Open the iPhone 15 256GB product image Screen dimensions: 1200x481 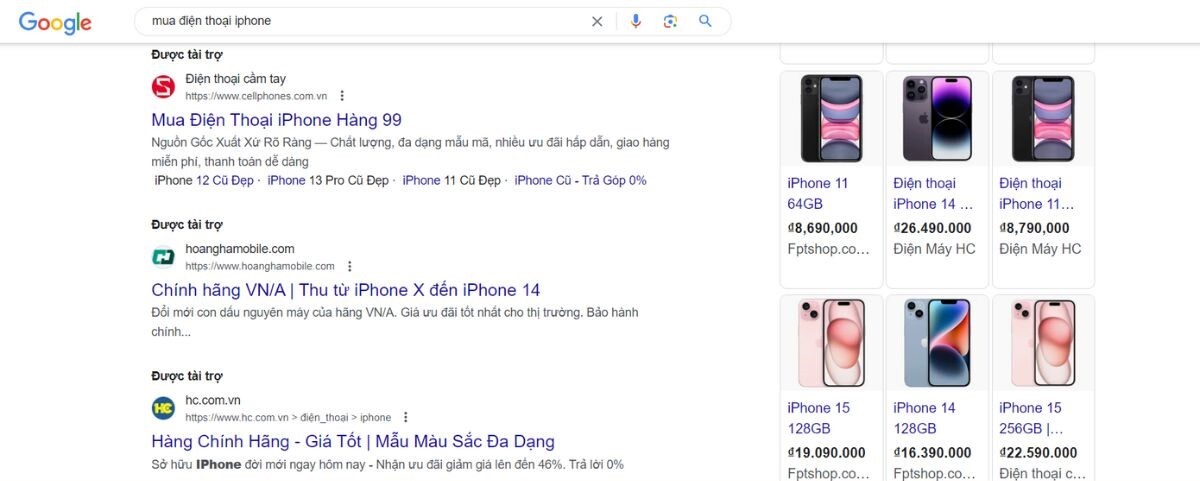coord(1043,343)
